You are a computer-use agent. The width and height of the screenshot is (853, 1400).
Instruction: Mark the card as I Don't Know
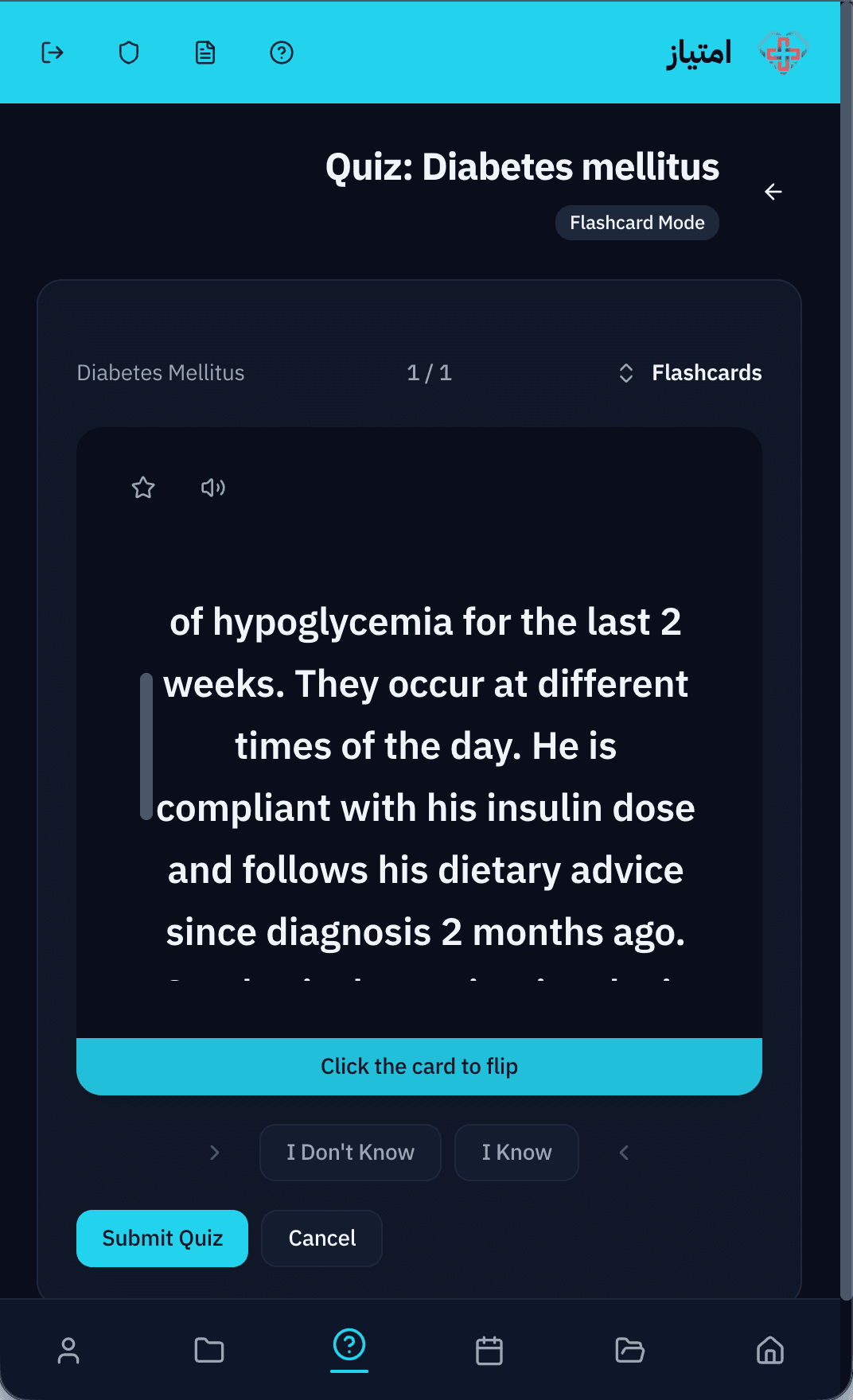(350, 1153)
